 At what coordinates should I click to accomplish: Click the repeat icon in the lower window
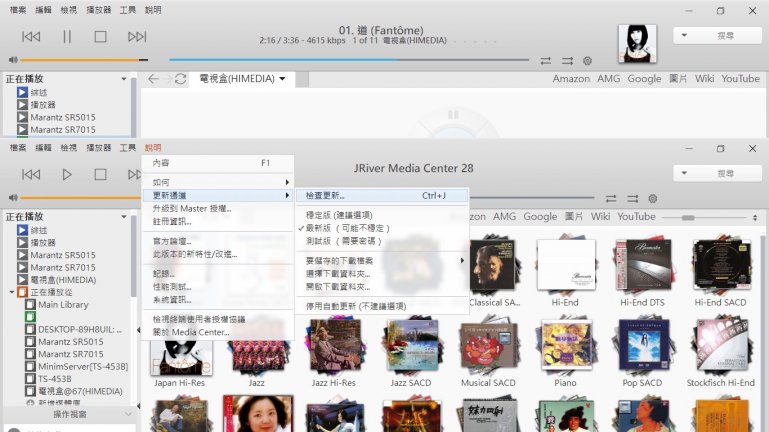[611, 199]
